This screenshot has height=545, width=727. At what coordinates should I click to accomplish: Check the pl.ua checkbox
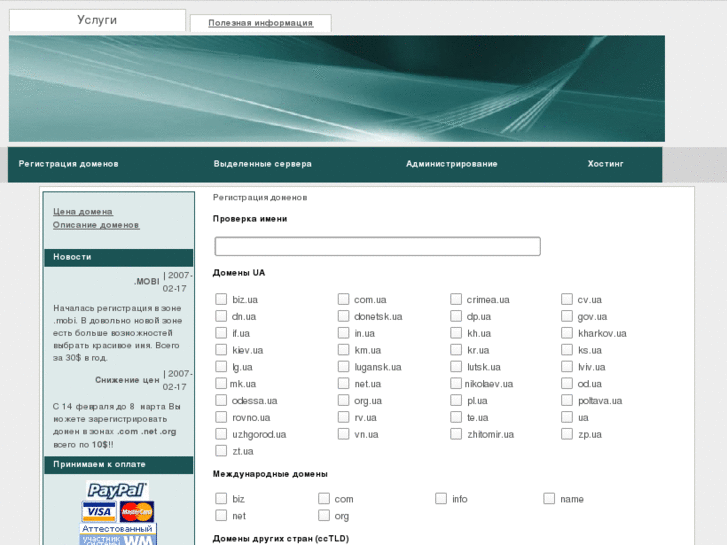pos(456,400)
